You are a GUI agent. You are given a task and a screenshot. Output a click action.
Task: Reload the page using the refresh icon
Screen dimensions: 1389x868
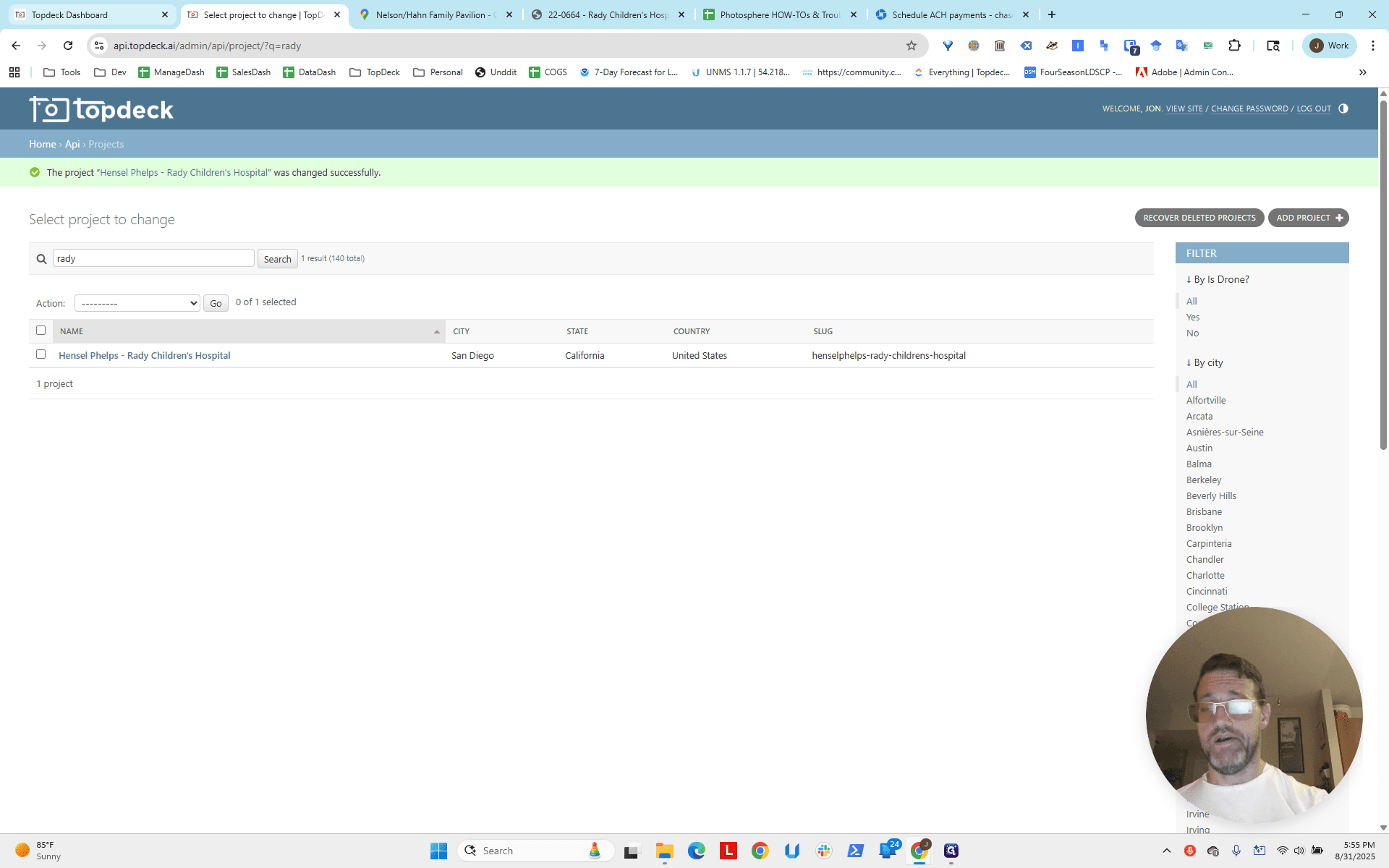pos(68,46)
